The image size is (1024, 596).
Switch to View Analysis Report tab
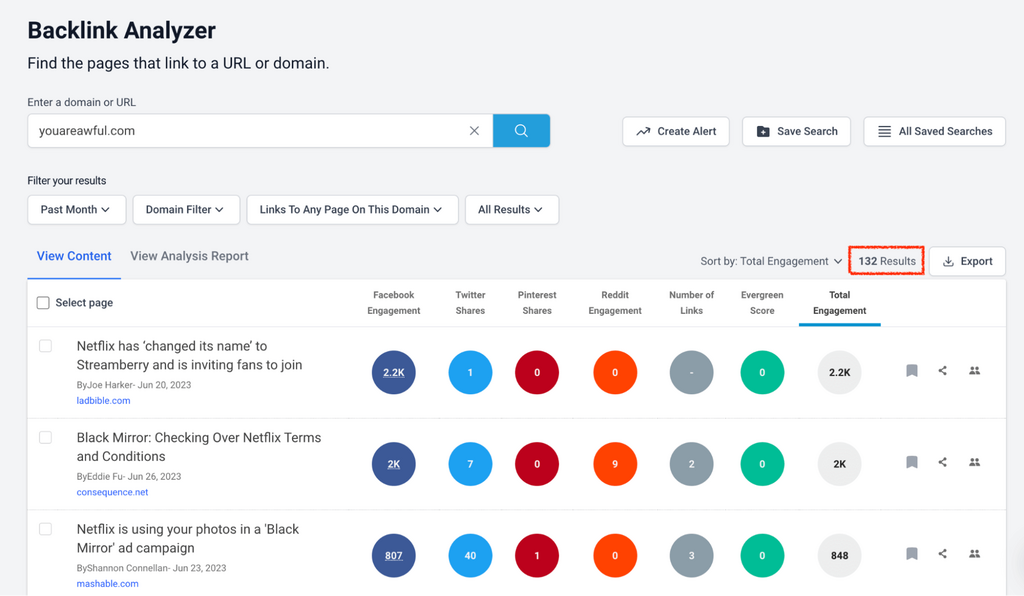point(189,256)
